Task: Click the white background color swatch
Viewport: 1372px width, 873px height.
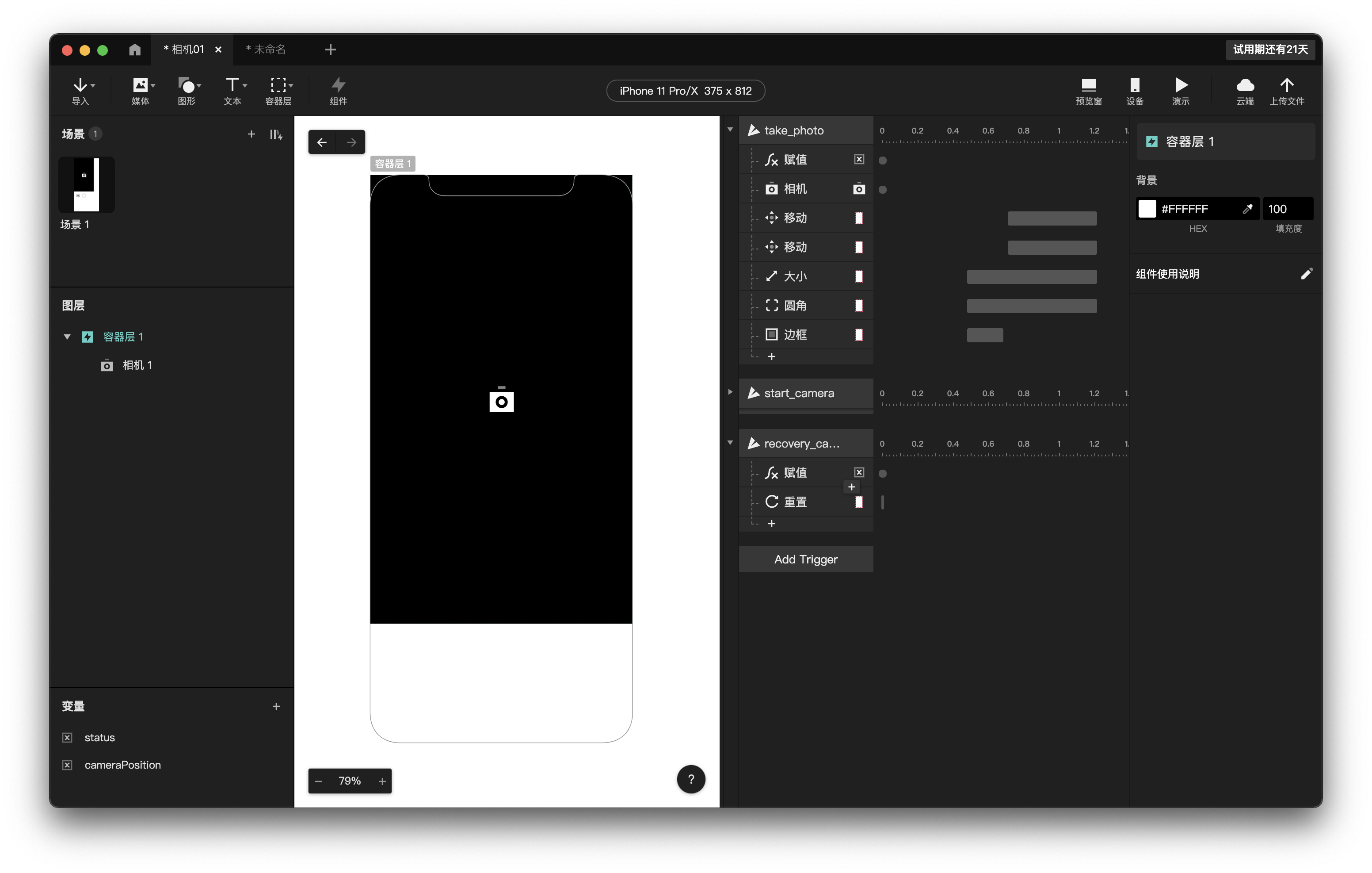Action: click(x=1147, y=209)
